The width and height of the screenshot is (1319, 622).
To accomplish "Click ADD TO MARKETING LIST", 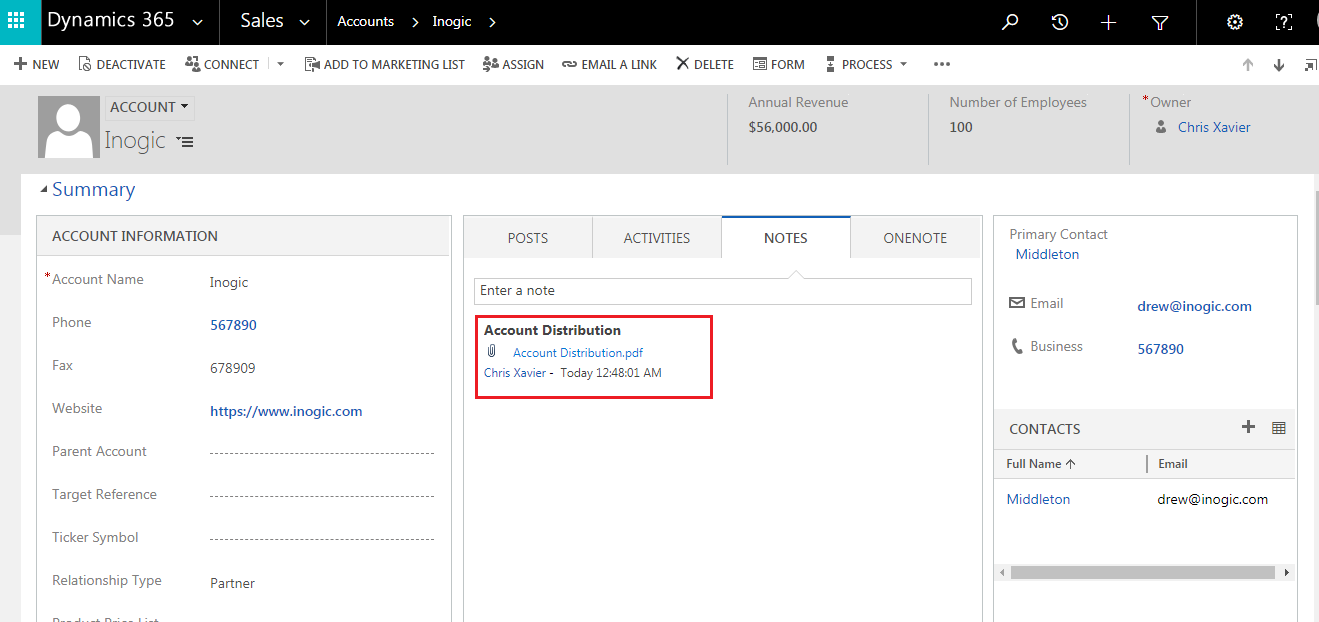I will pos(385,64).
